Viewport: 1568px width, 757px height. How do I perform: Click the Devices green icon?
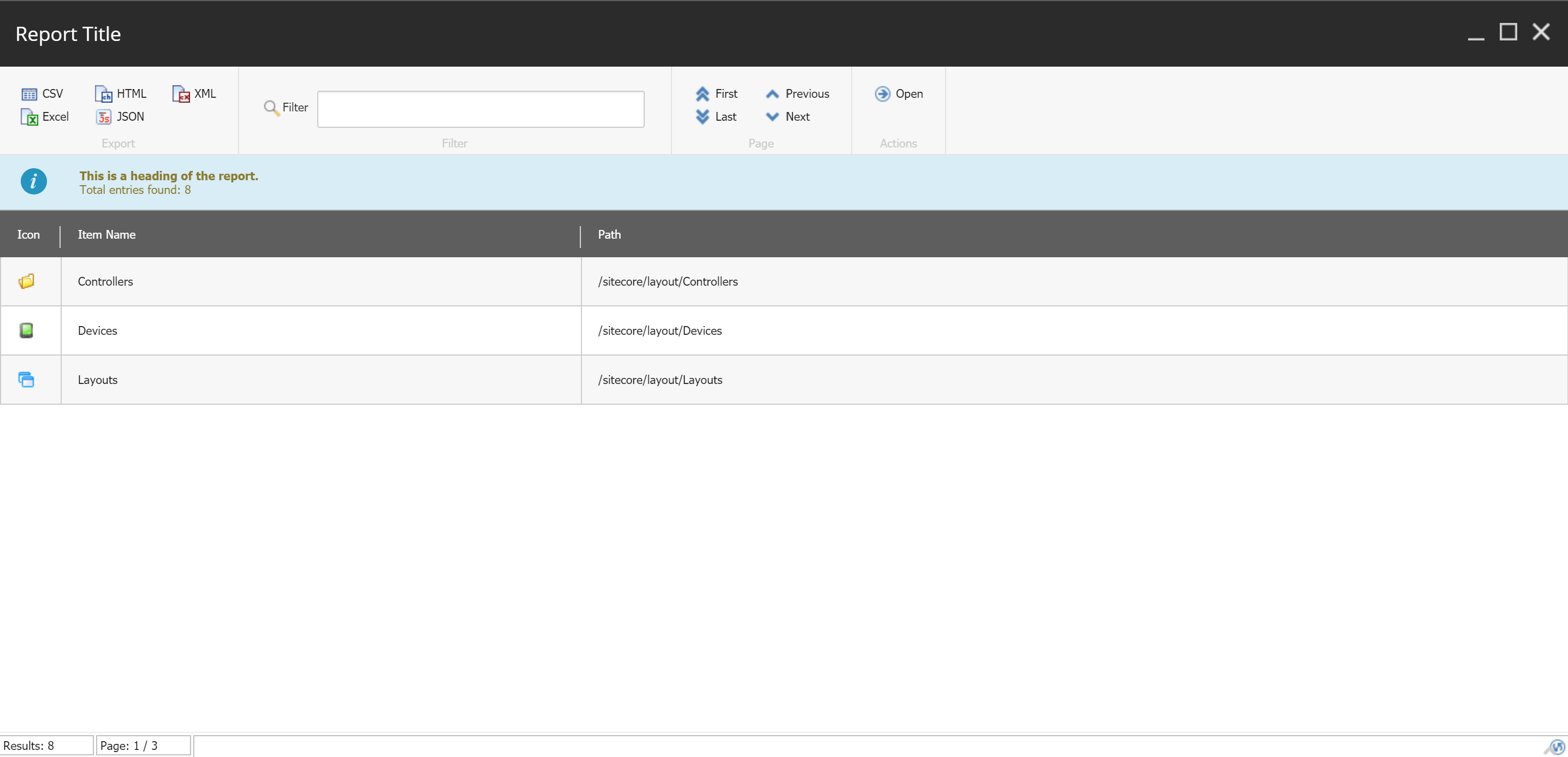(x=26, y=330)
